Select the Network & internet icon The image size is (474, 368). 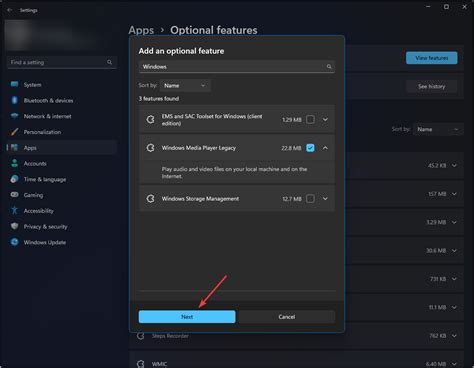(x=14, y=116)
